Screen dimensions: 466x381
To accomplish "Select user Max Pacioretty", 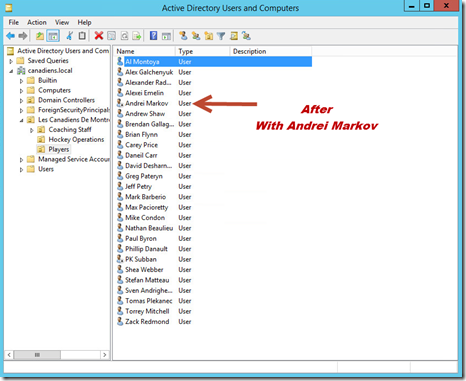I will [x=147, y=207].
